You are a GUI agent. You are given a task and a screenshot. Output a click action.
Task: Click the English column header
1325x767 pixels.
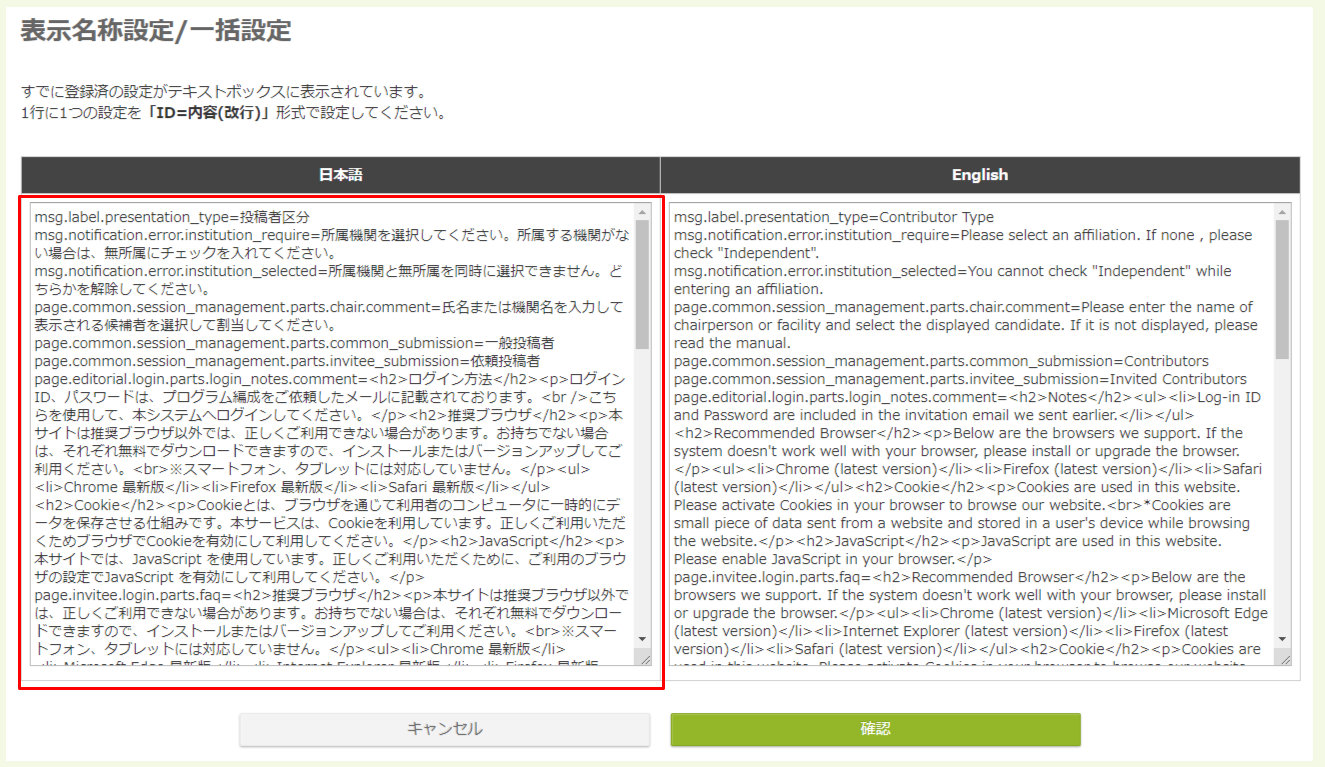click(980, 175)
